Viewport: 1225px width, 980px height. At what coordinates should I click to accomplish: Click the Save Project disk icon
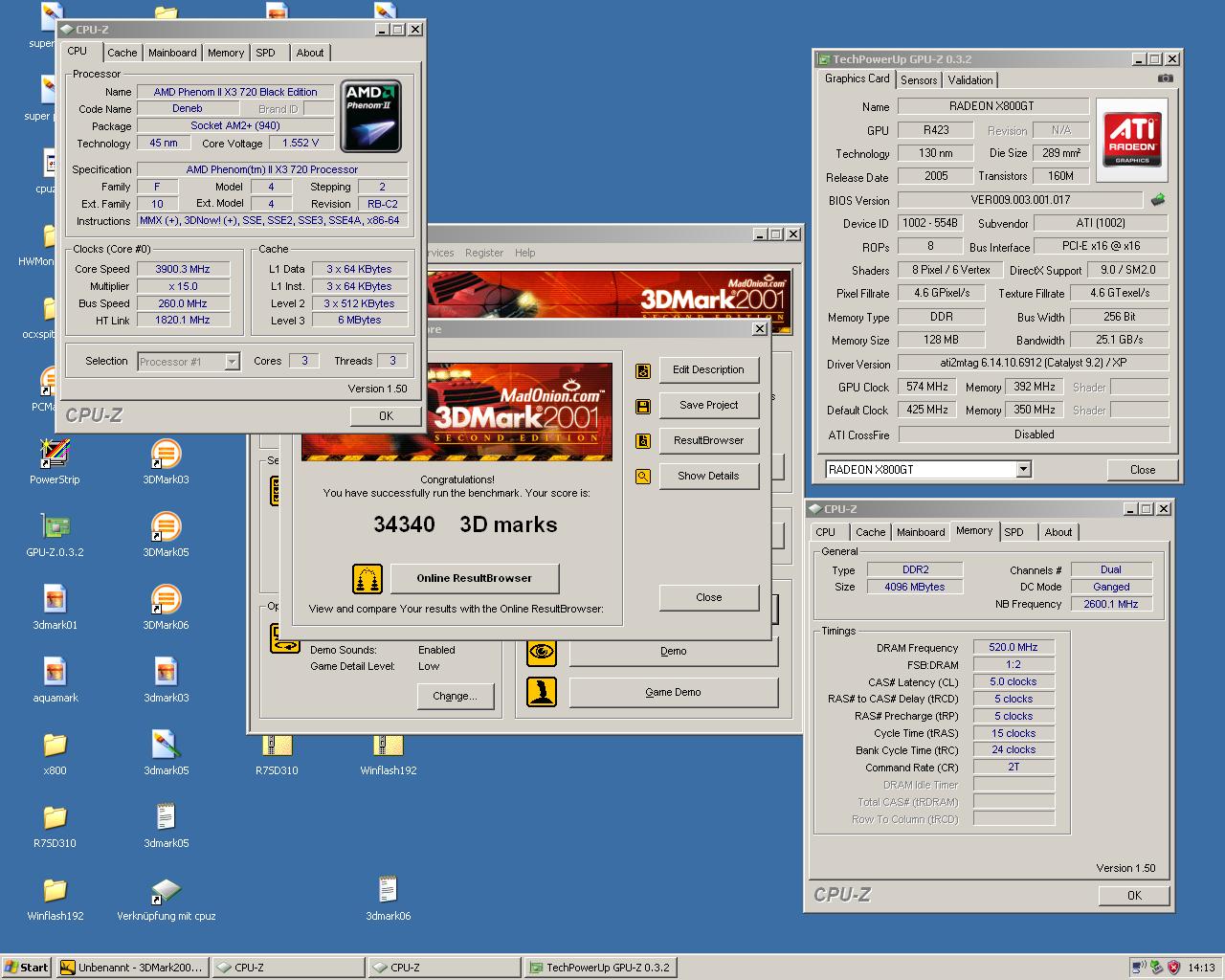pos(643,407)
